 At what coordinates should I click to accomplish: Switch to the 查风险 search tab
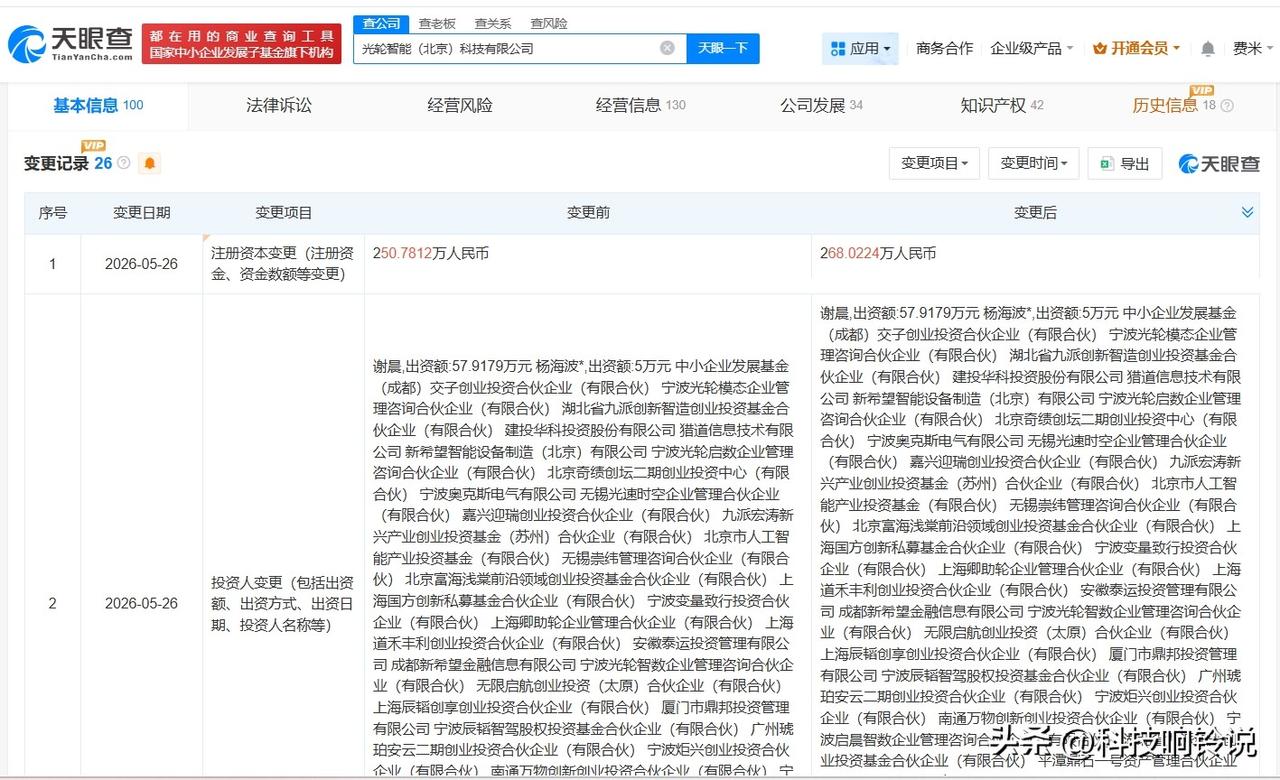point(549,23)
